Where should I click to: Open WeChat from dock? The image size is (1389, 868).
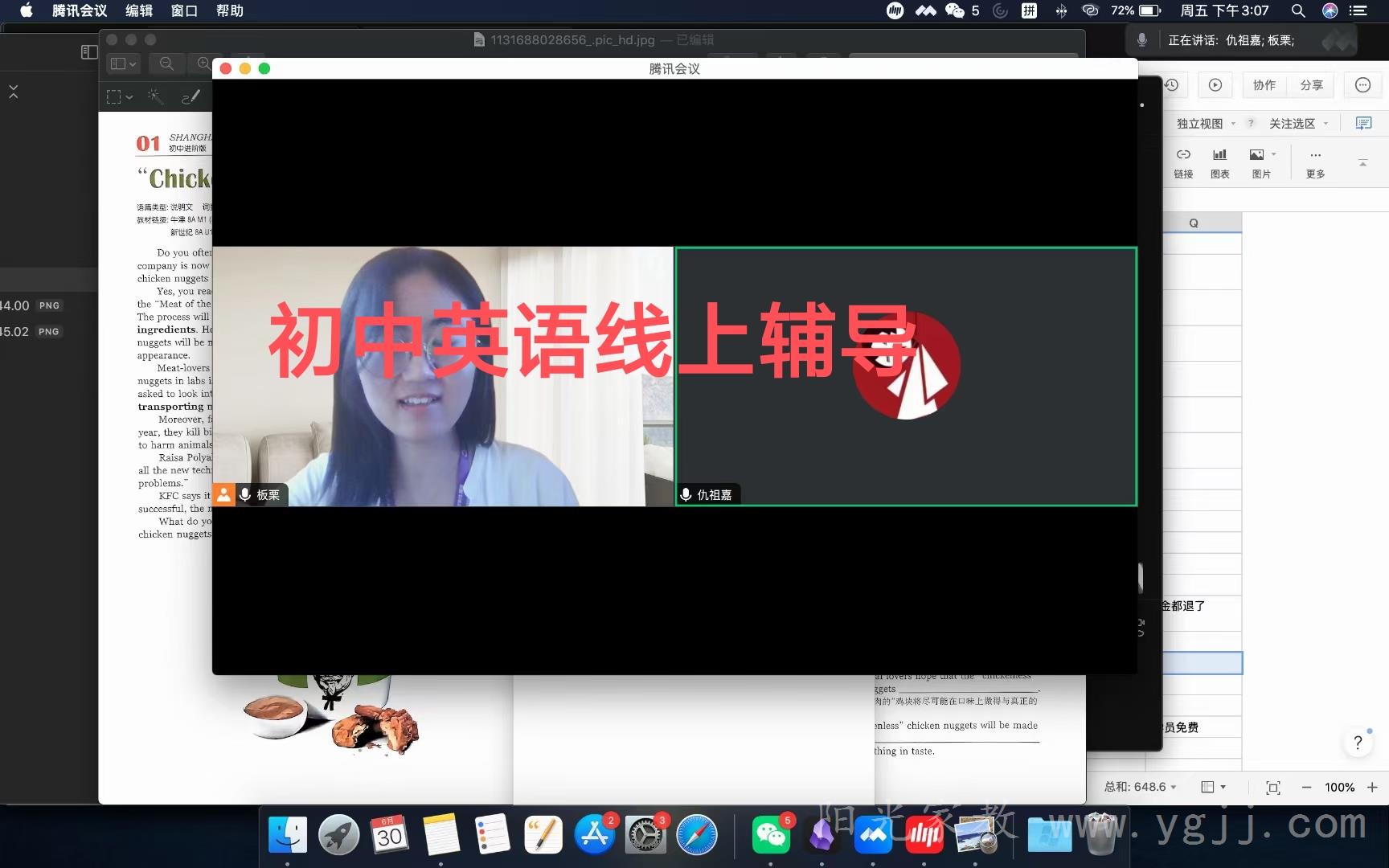pyautogui.click(x=771, y=836)
